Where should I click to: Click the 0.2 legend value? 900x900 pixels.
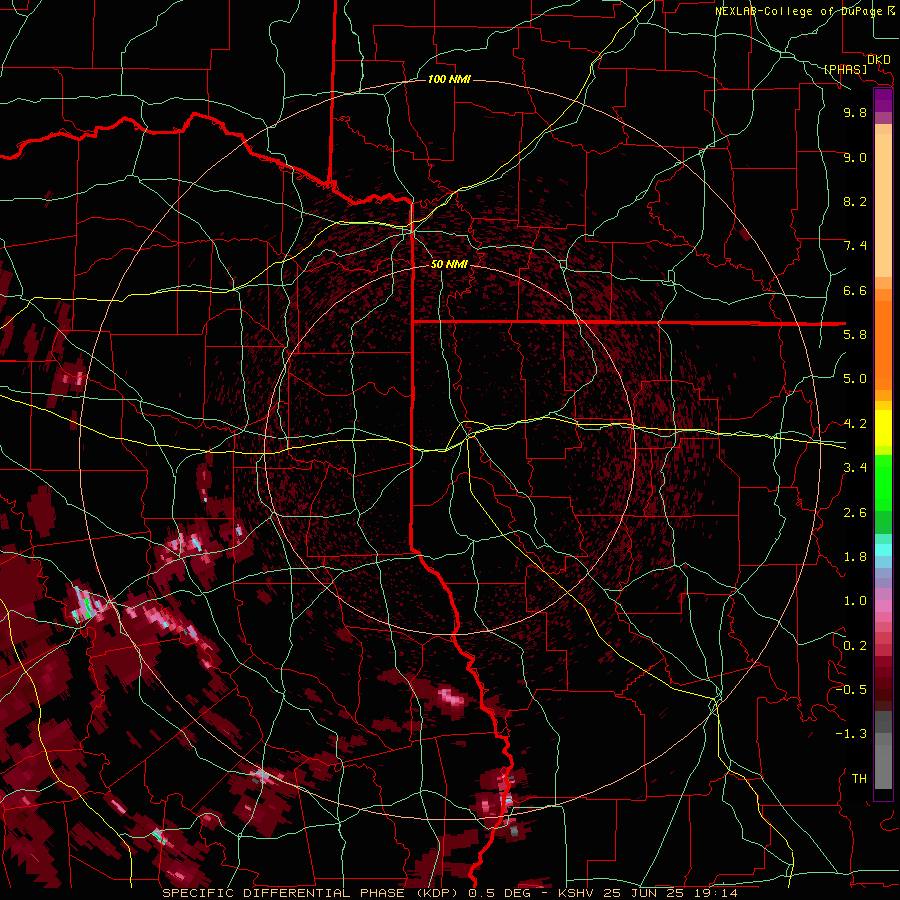(x=855, y=646)
